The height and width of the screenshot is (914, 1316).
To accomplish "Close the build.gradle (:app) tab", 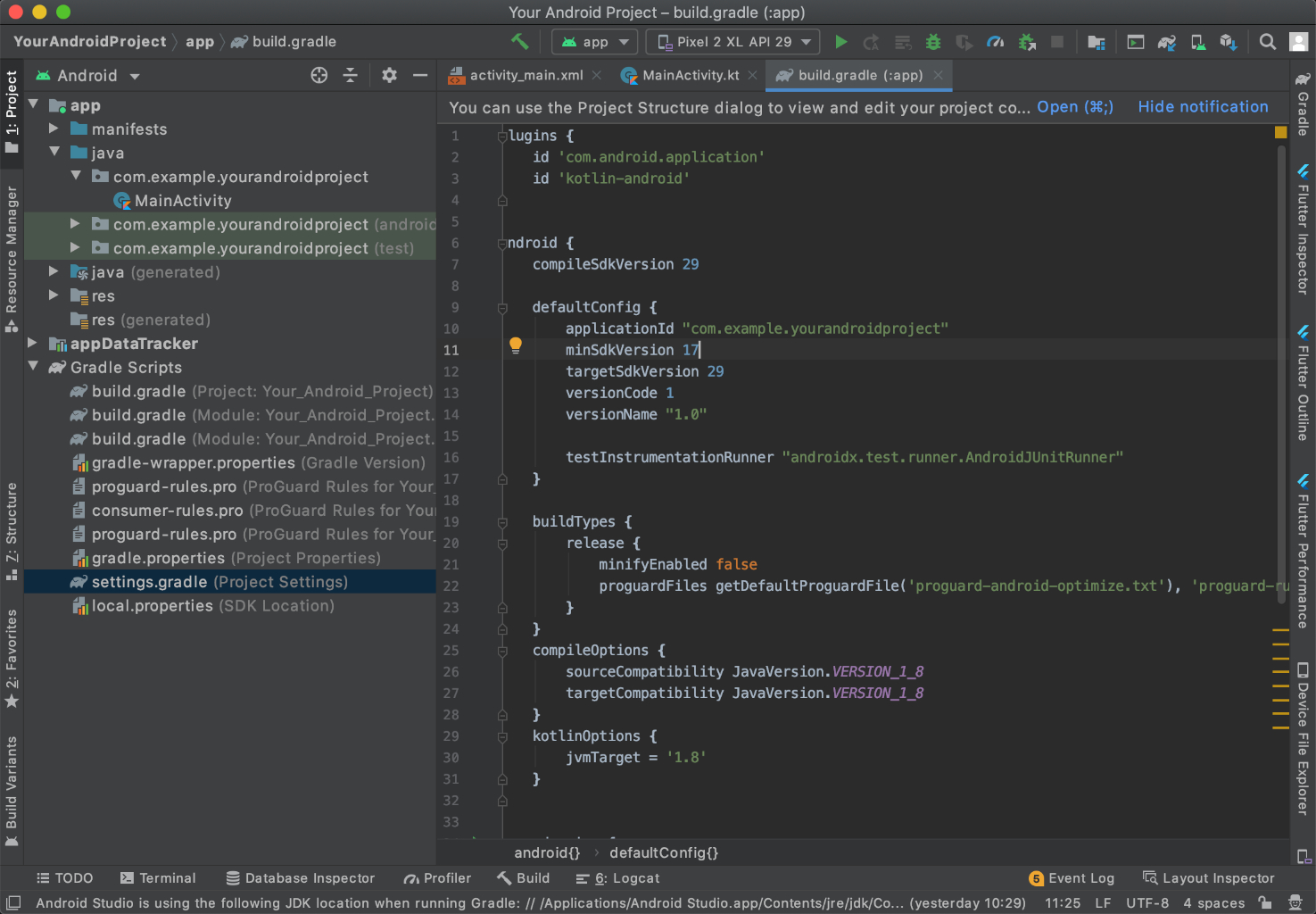I will point(938,75).
